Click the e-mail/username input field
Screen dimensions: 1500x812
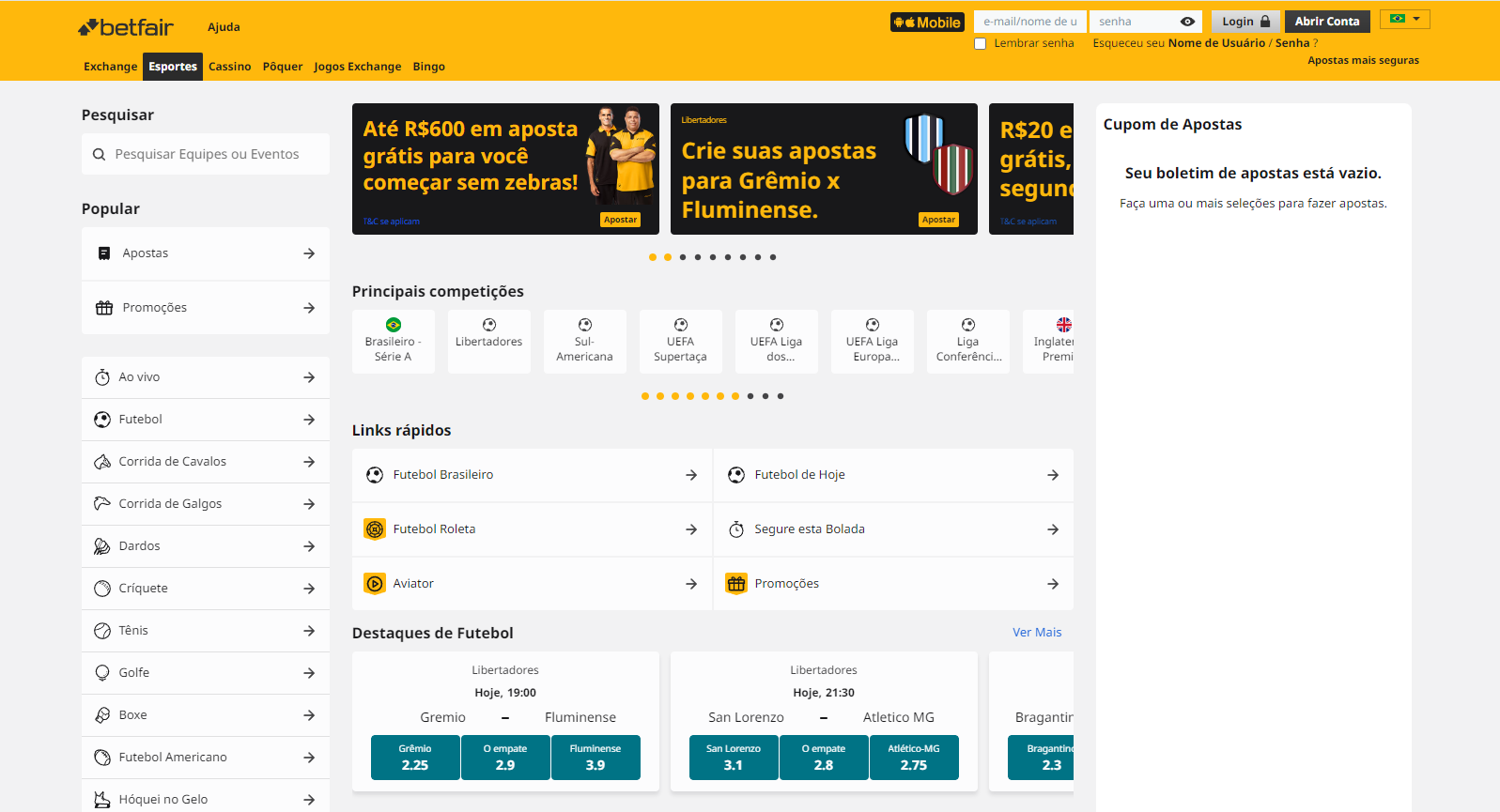point(1030,22)
